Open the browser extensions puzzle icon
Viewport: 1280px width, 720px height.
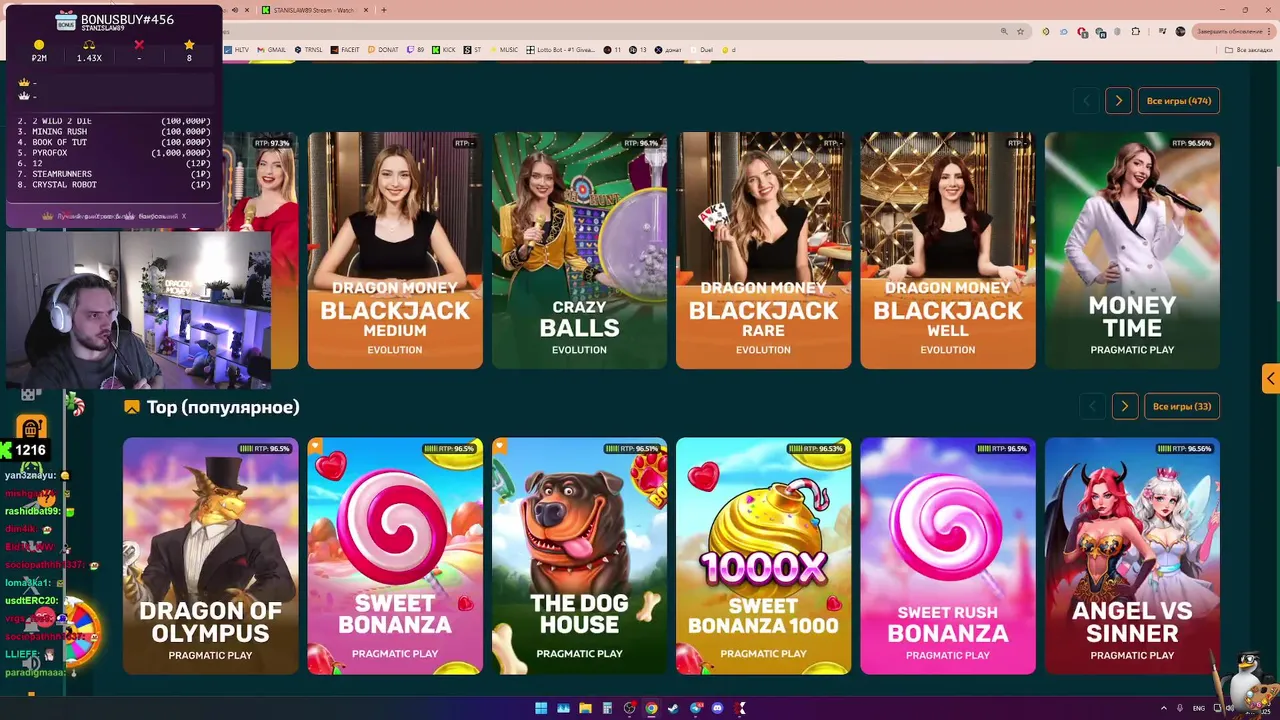(1136, 31)
